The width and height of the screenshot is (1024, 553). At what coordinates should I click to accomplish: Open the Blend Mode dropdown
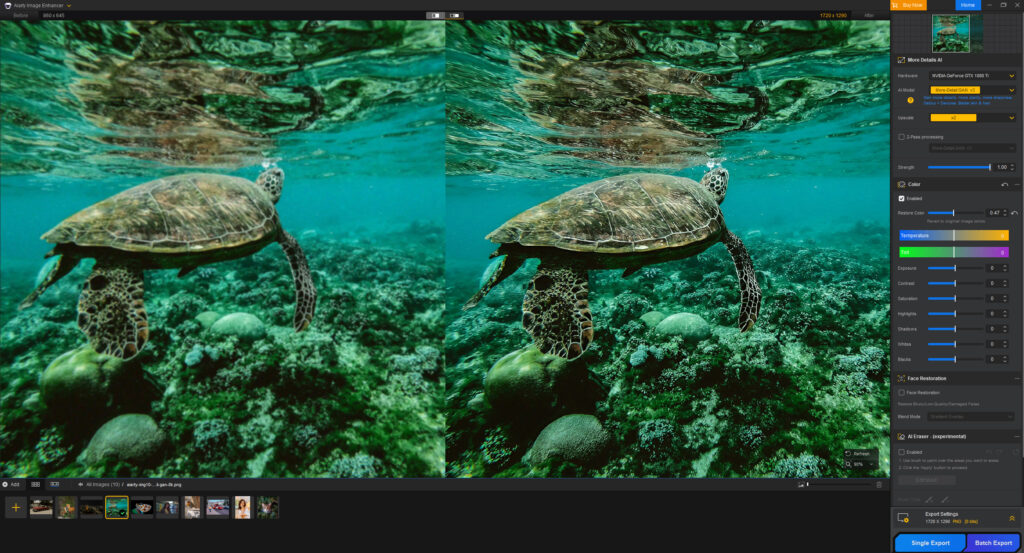pyautogui.click(x=971, y=417)
